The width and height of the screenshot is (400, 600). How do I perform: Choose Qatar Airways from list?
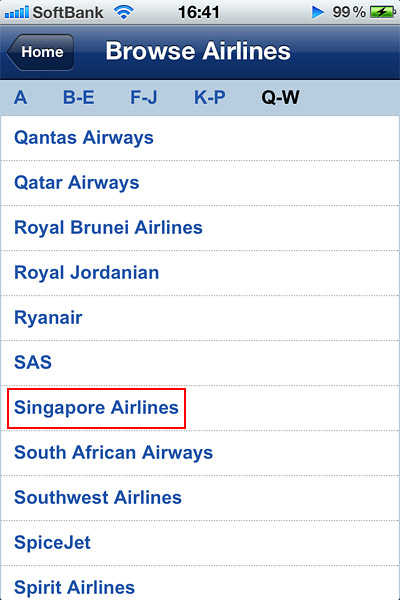tap(200, 183)
